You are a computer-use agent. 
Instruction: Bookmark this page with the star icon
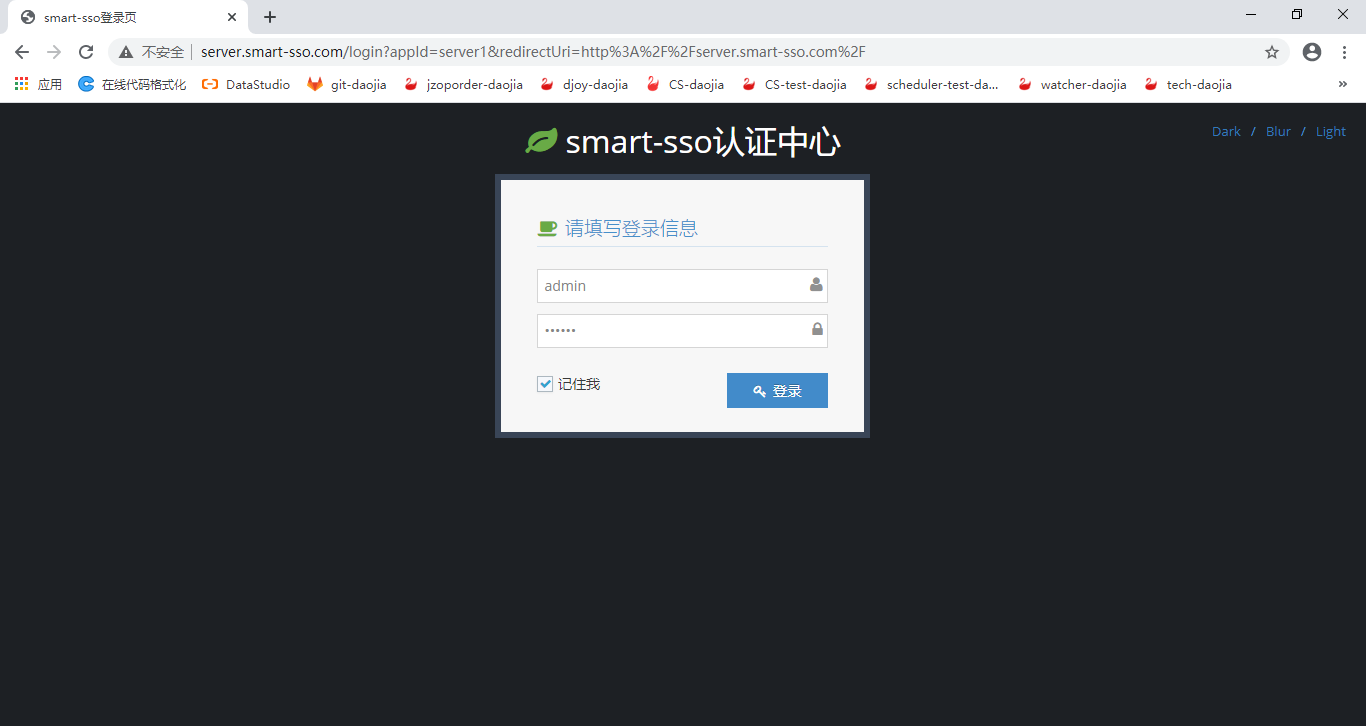coord(1271,51)
